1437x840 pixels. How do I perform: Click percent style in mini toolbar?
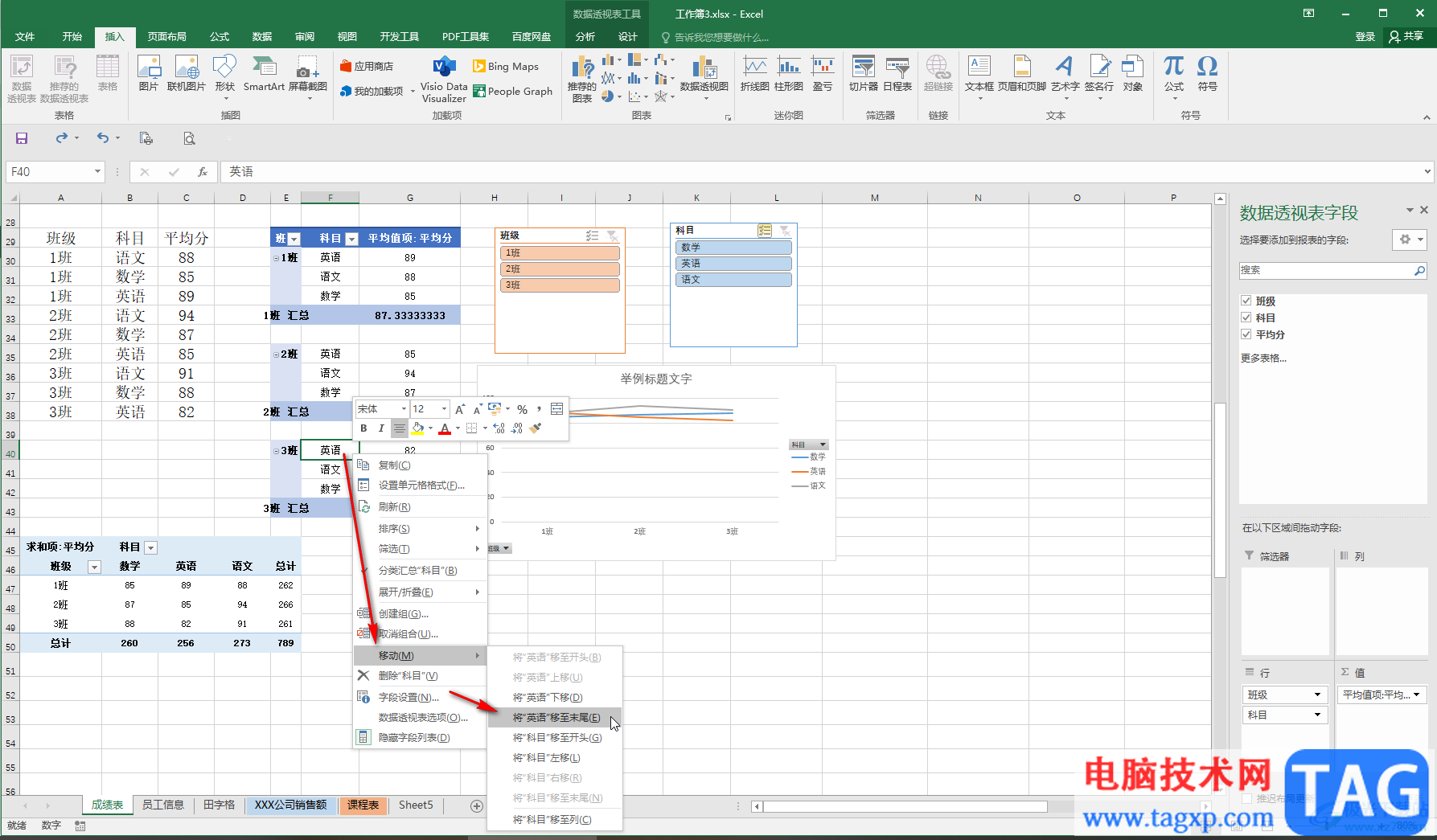click(x=522, y=409)
